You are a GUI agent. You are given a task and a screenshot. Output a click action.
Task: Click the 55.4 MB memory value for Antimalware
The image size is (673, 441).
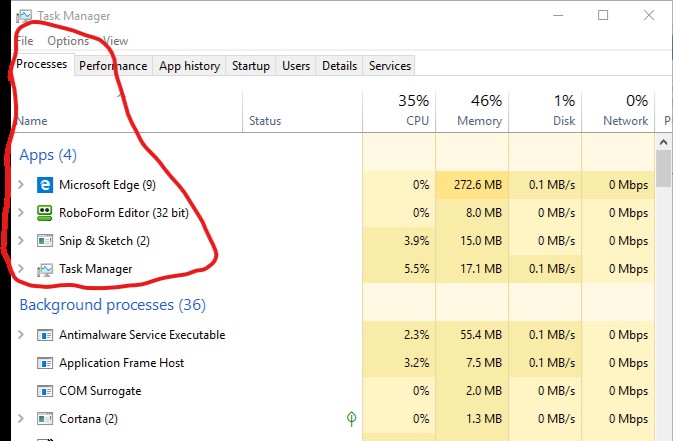(481, 335)
